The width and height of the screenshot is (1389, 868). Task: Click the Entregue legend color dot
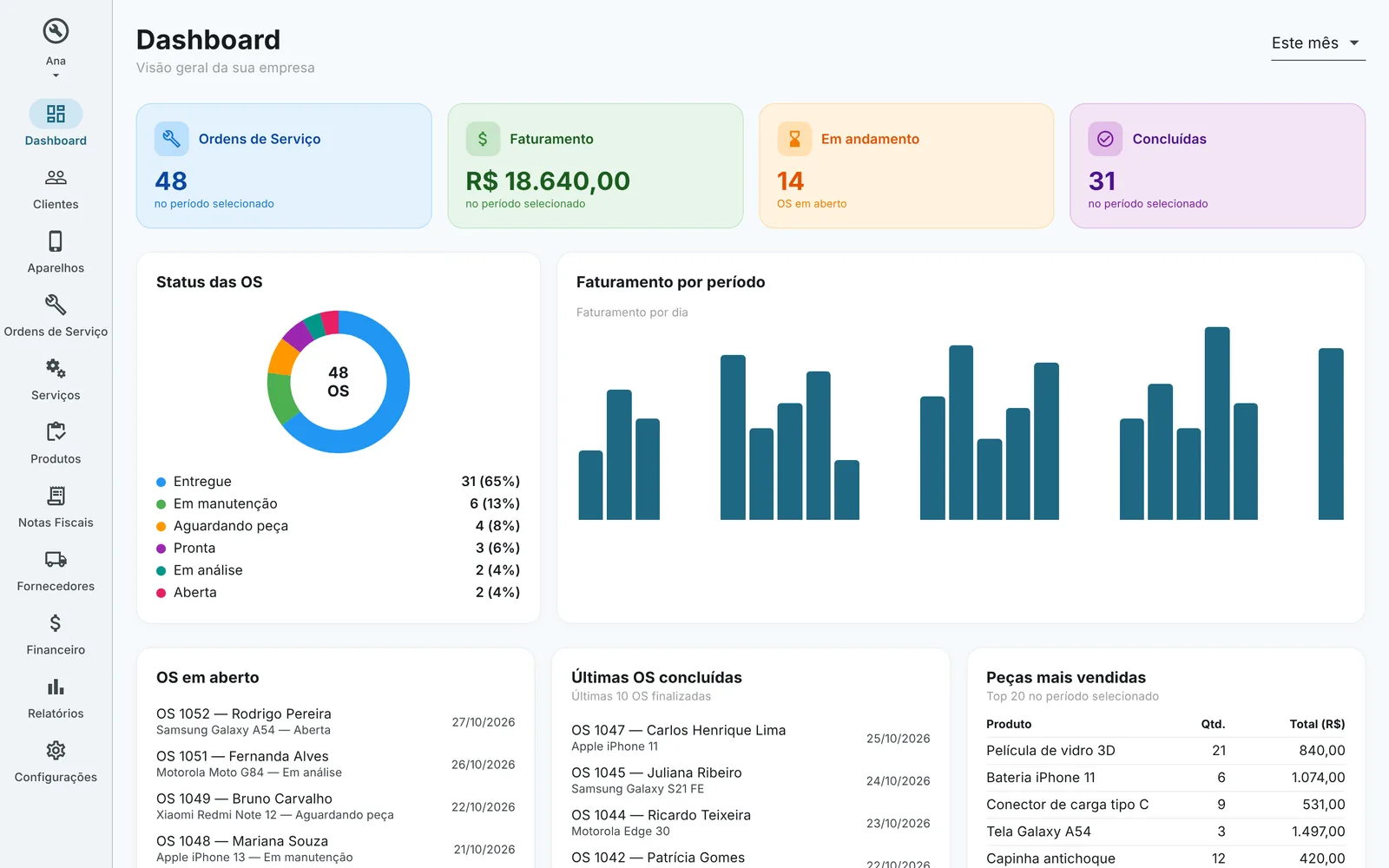pos(161,482)
